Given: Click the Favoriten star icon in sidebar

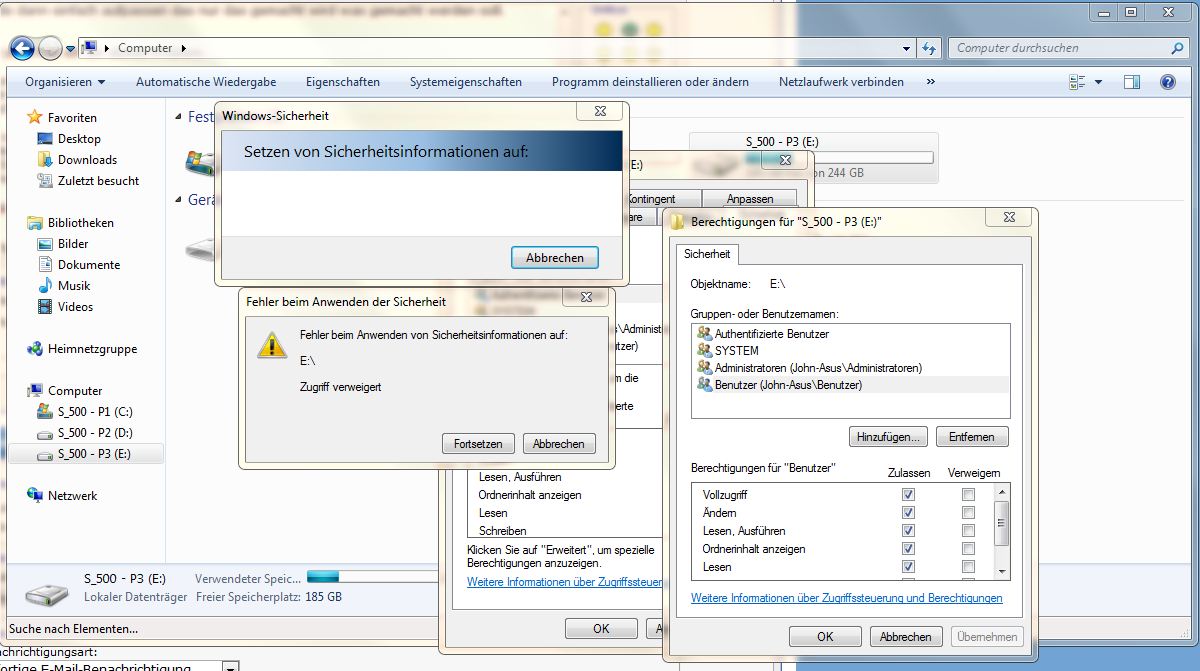Looking at the screenshot, I should pyautogui.click(x=35, y=117).
